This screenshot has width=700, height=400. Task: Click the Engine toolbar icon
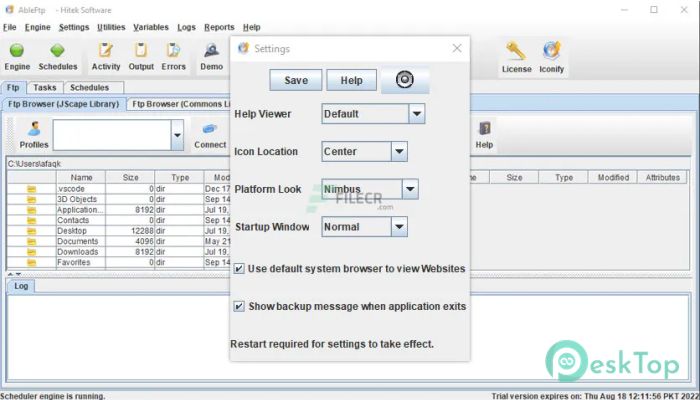(x=17, y=56)
